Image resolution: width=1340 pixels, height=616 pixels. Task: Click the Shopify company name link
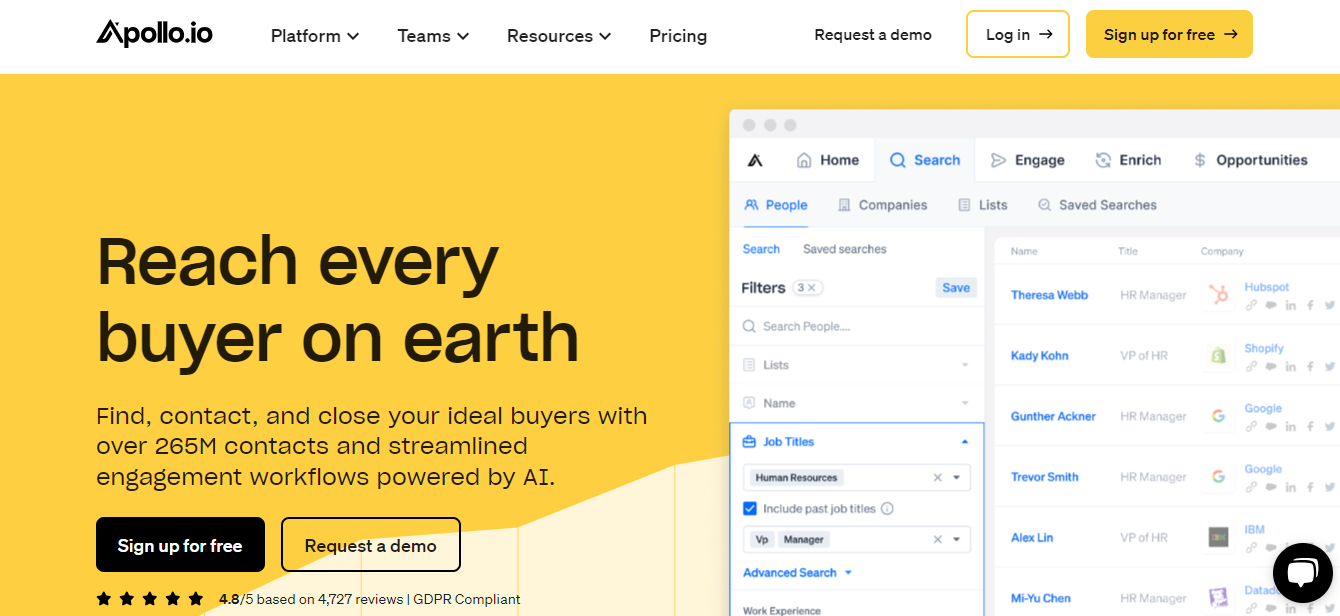click(x=1264, y=348)
